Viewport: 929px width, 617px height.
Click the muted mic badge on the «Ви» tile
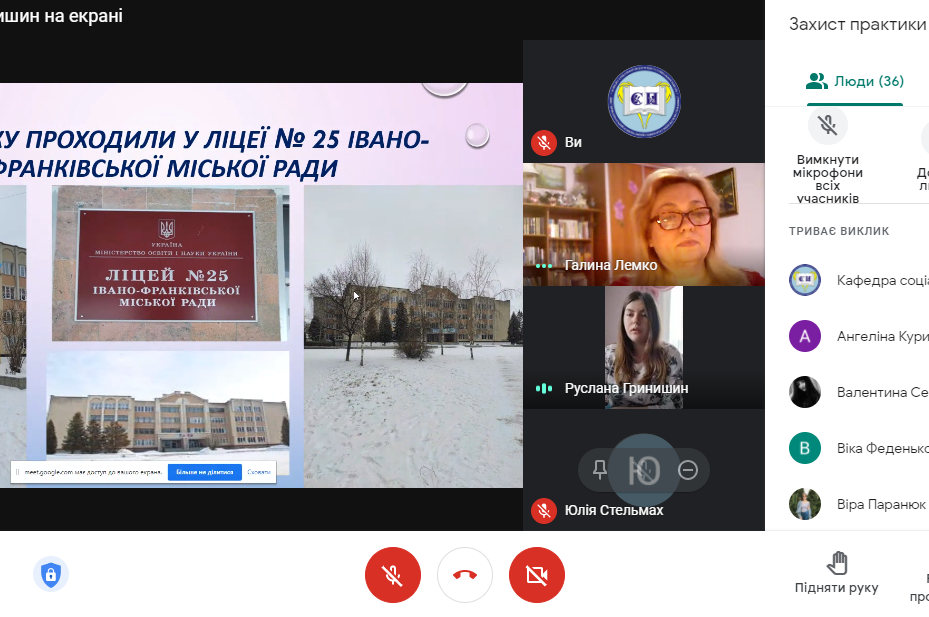pyautogui.click(x=544, y=142)
